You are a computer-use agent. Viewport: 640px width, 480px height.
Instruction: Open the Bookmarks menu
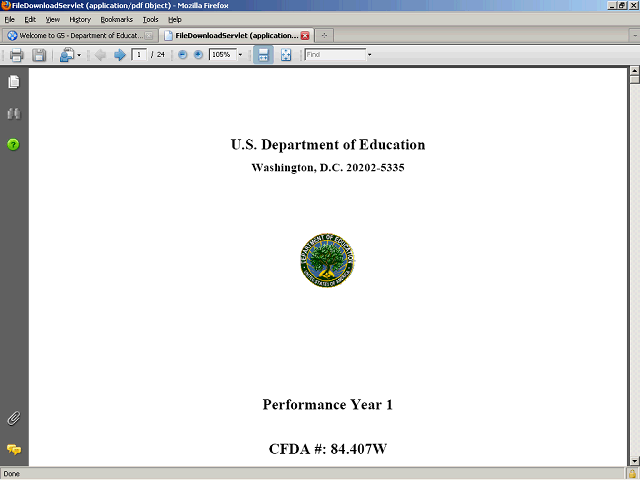click(116, 20)
